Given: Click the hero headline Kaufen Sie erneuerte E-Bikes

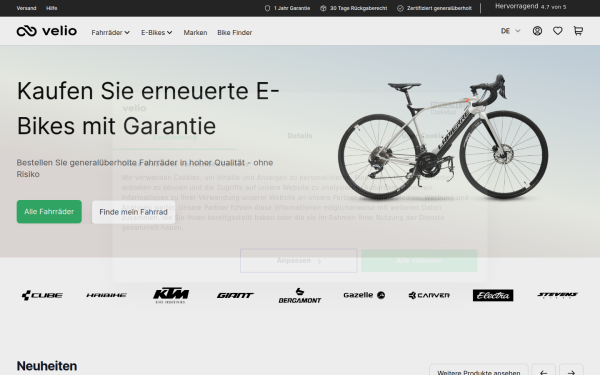Looking at the screenshot, I should (148, 108).
